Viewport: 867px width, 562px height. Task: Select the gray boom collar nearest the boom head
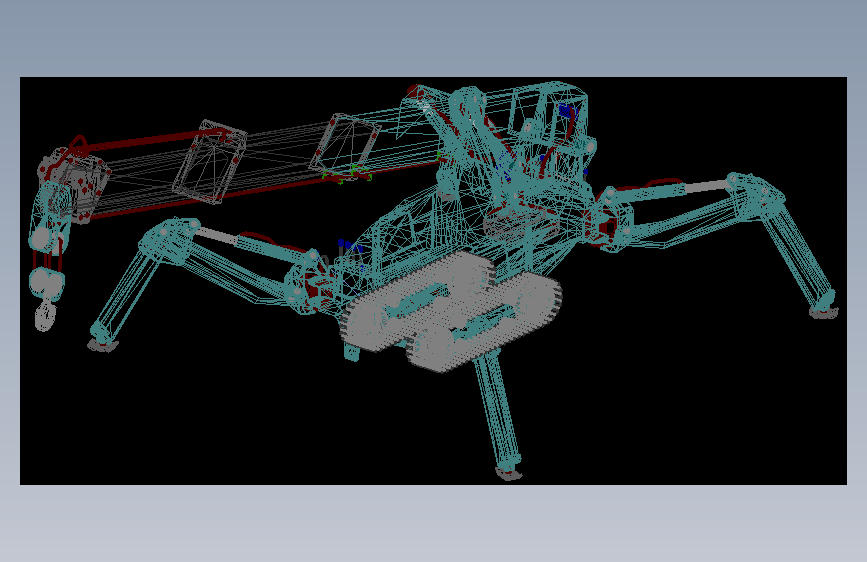pyautogui.click(x=210, y=161)
